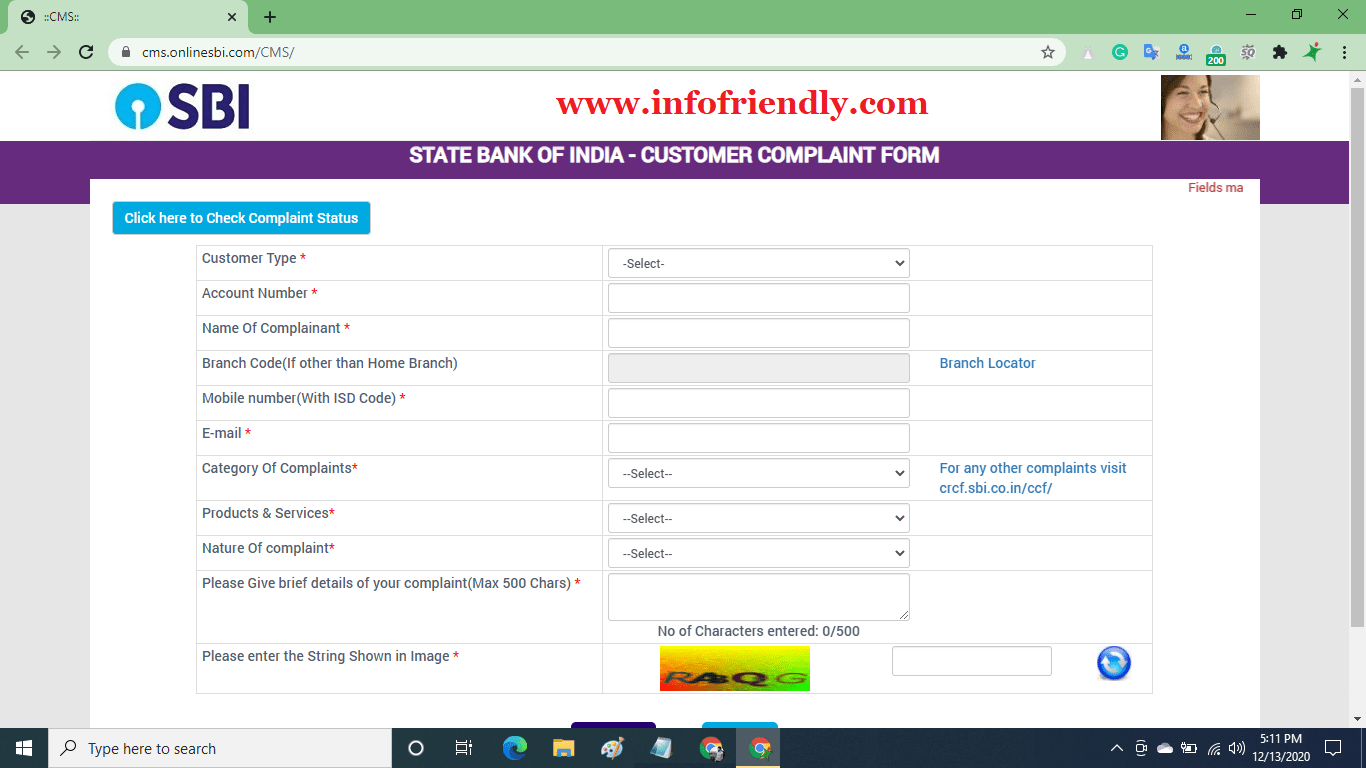Open the Nature Of complaint dropdown
Image resolution: width=1366 pixels, height=768 pixels.
pyautogui.click(x=758, y=552)
